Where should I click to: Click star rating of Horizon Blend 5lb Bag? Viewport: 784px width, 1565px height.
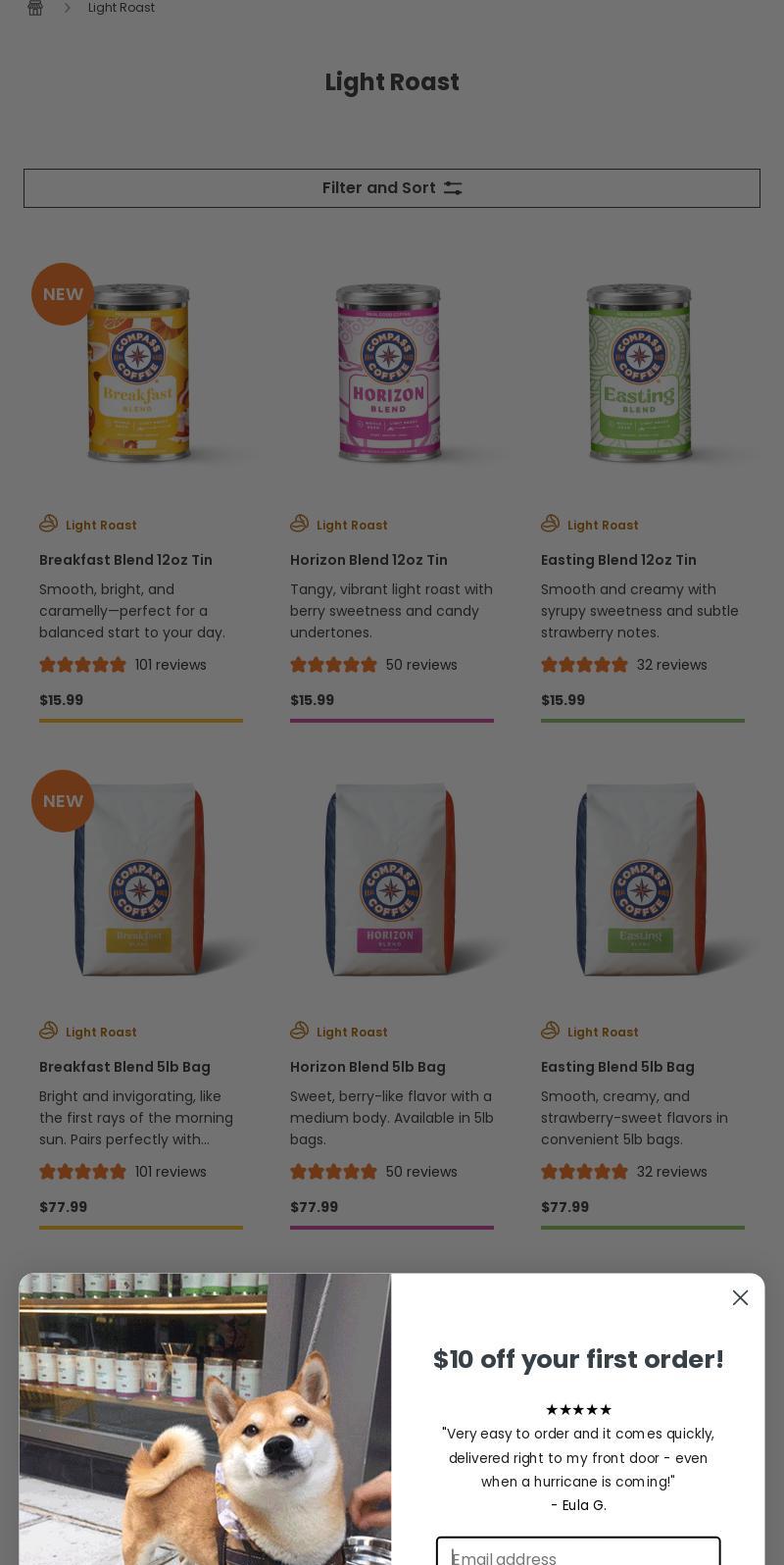333,1172
